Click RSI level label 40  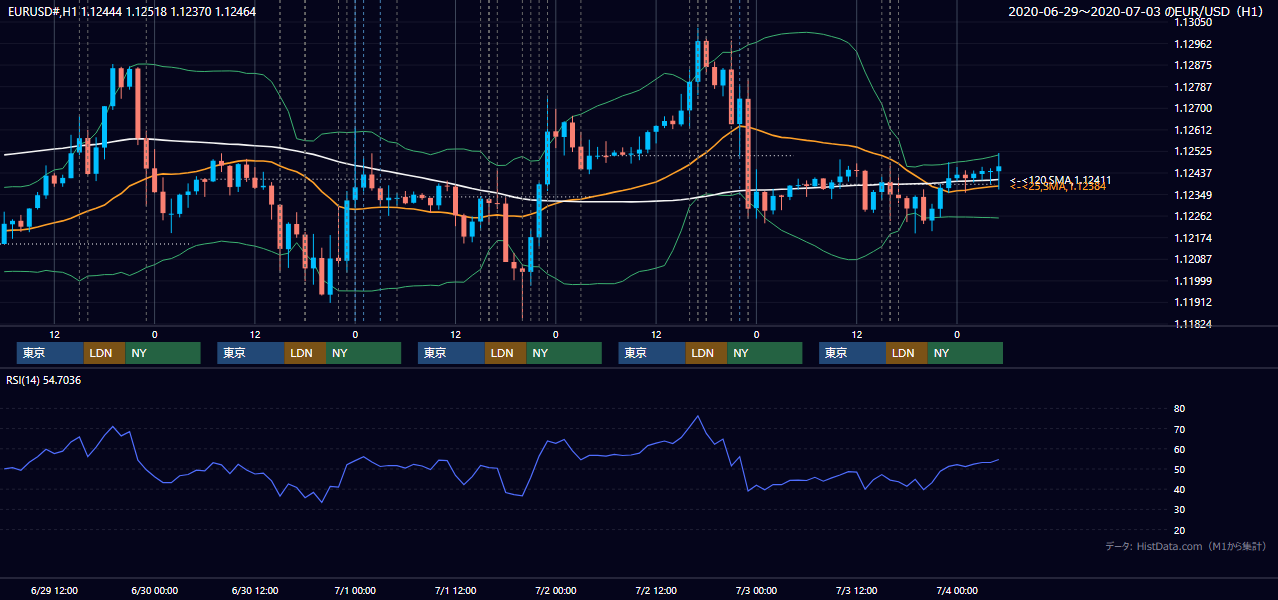coord(1180,489)
